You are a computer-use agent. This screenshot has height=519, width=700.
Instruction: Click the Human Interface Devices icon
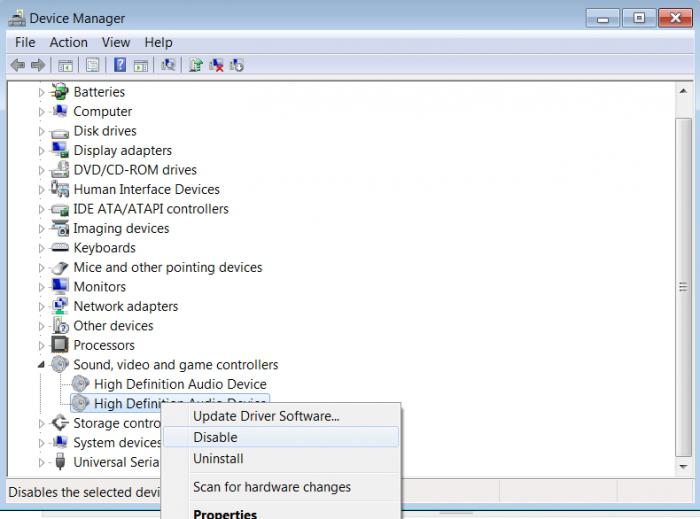coord(59,189)
